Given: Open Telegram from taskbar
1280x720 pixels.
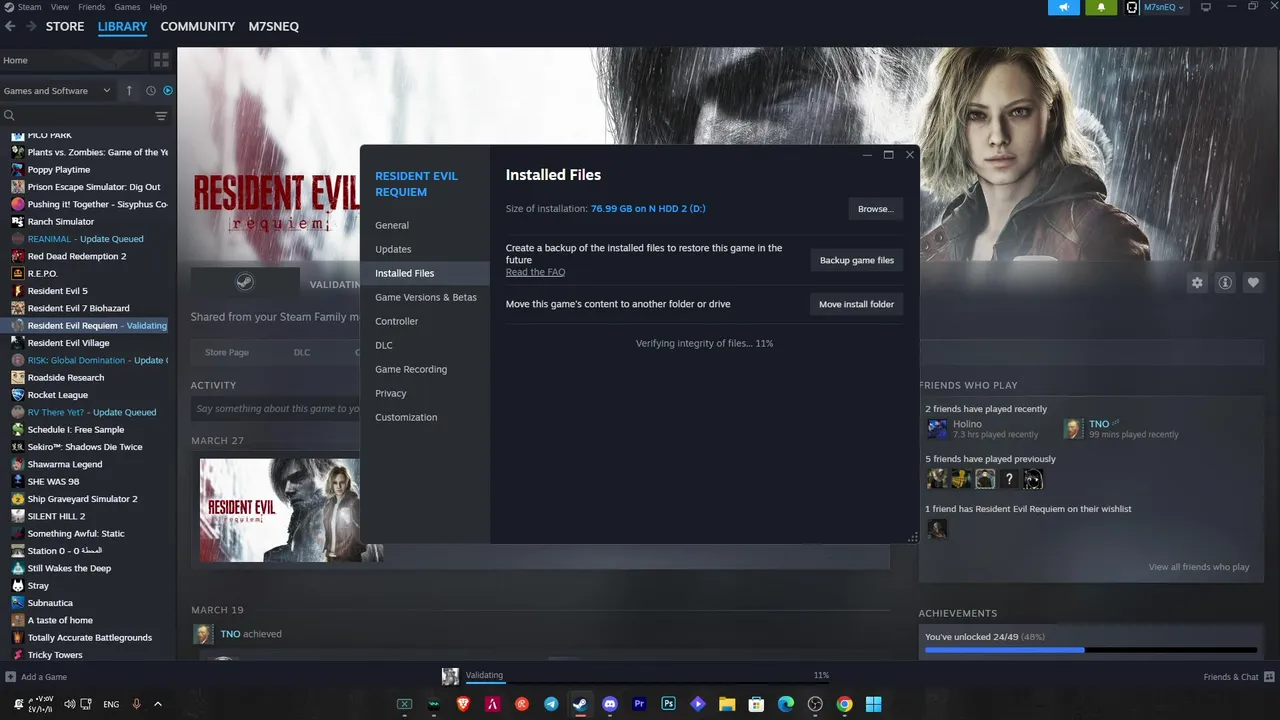Looking at the screenshot, I should click(551, 704).
